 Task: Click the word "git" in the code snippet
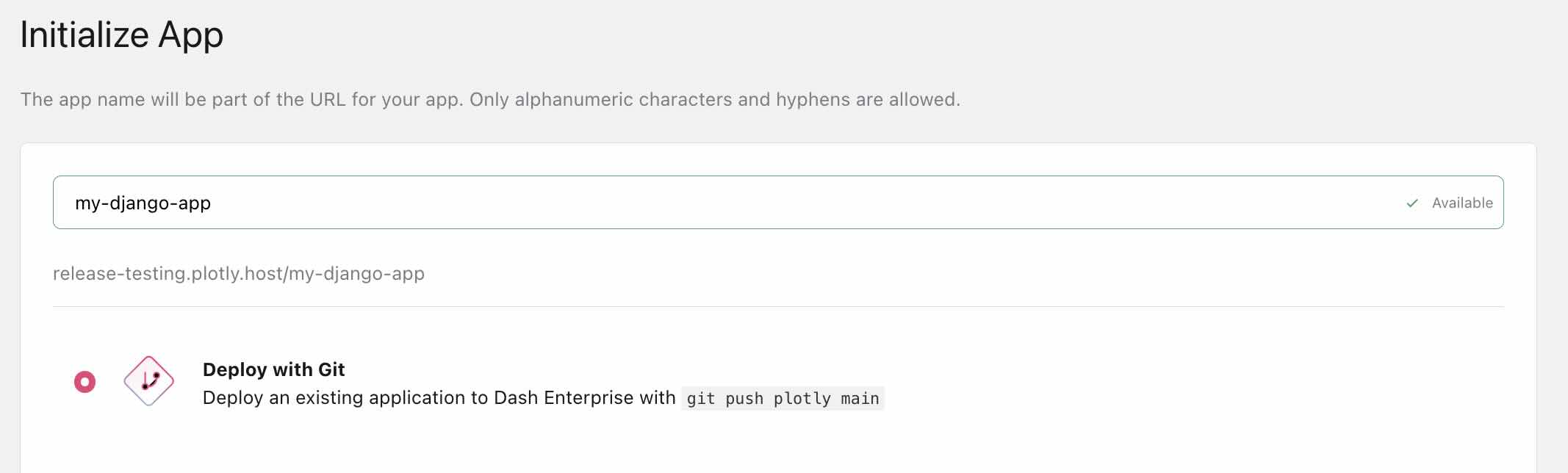(701, 398)
